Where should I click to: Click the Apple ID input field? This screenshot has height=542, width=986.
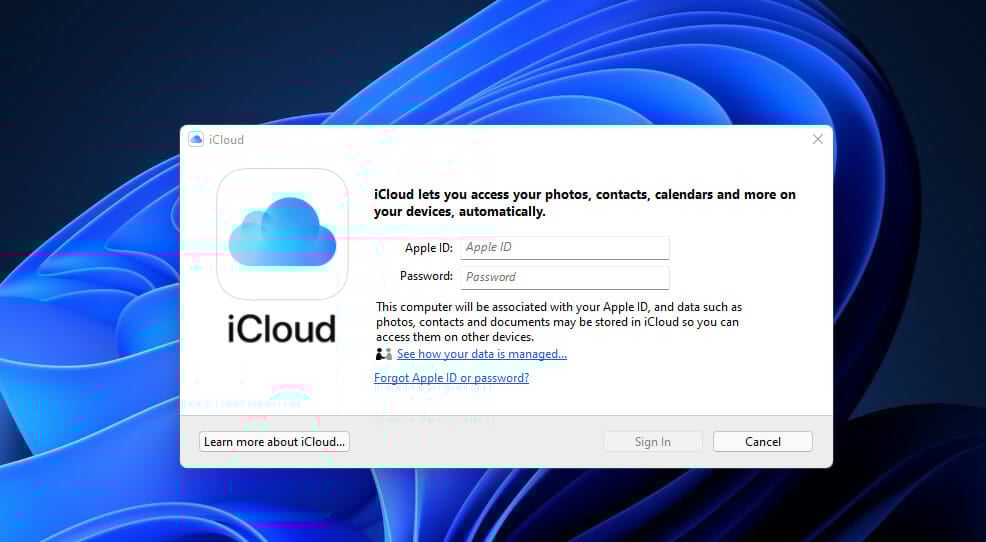565,247
